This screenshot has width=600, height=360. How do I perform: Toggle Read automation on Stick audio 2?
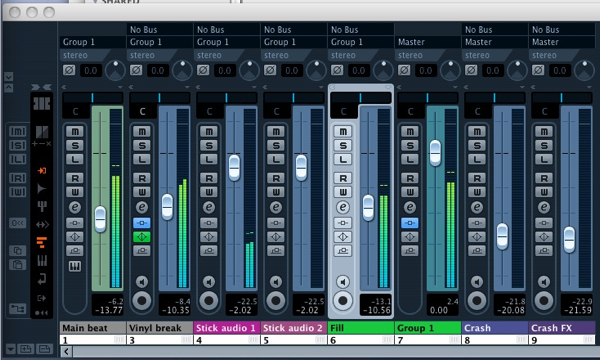tap(276, 178)
